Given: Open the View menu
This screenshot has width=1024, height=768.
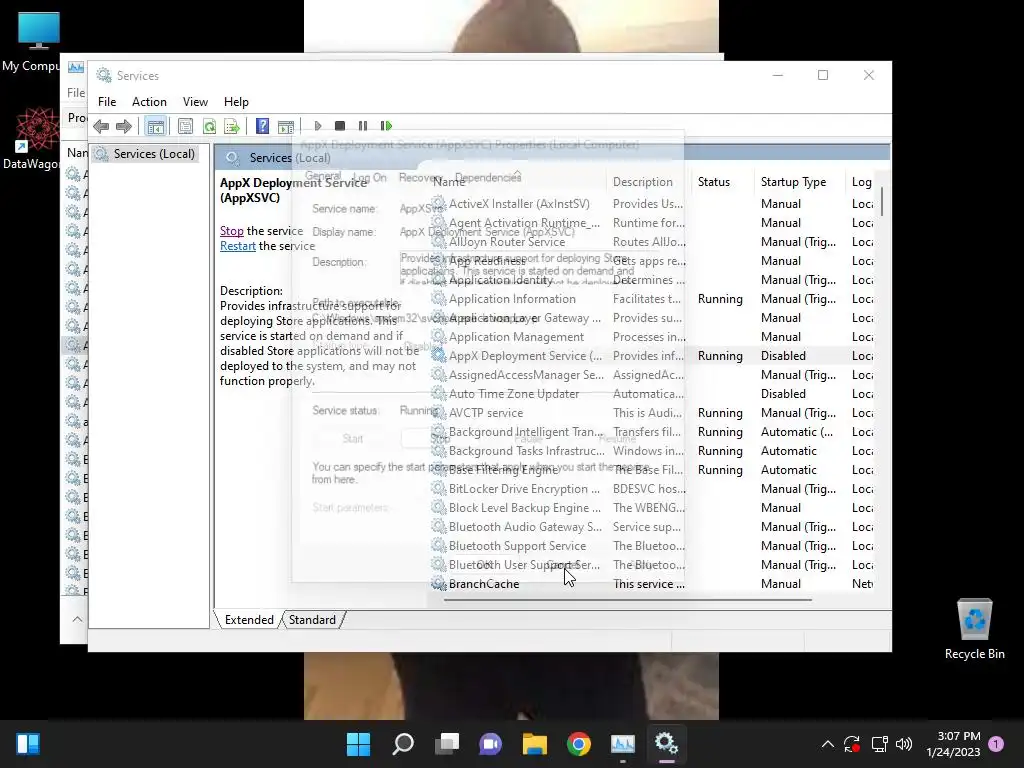Looking at the screenshot, I should [x=195, y=102].
